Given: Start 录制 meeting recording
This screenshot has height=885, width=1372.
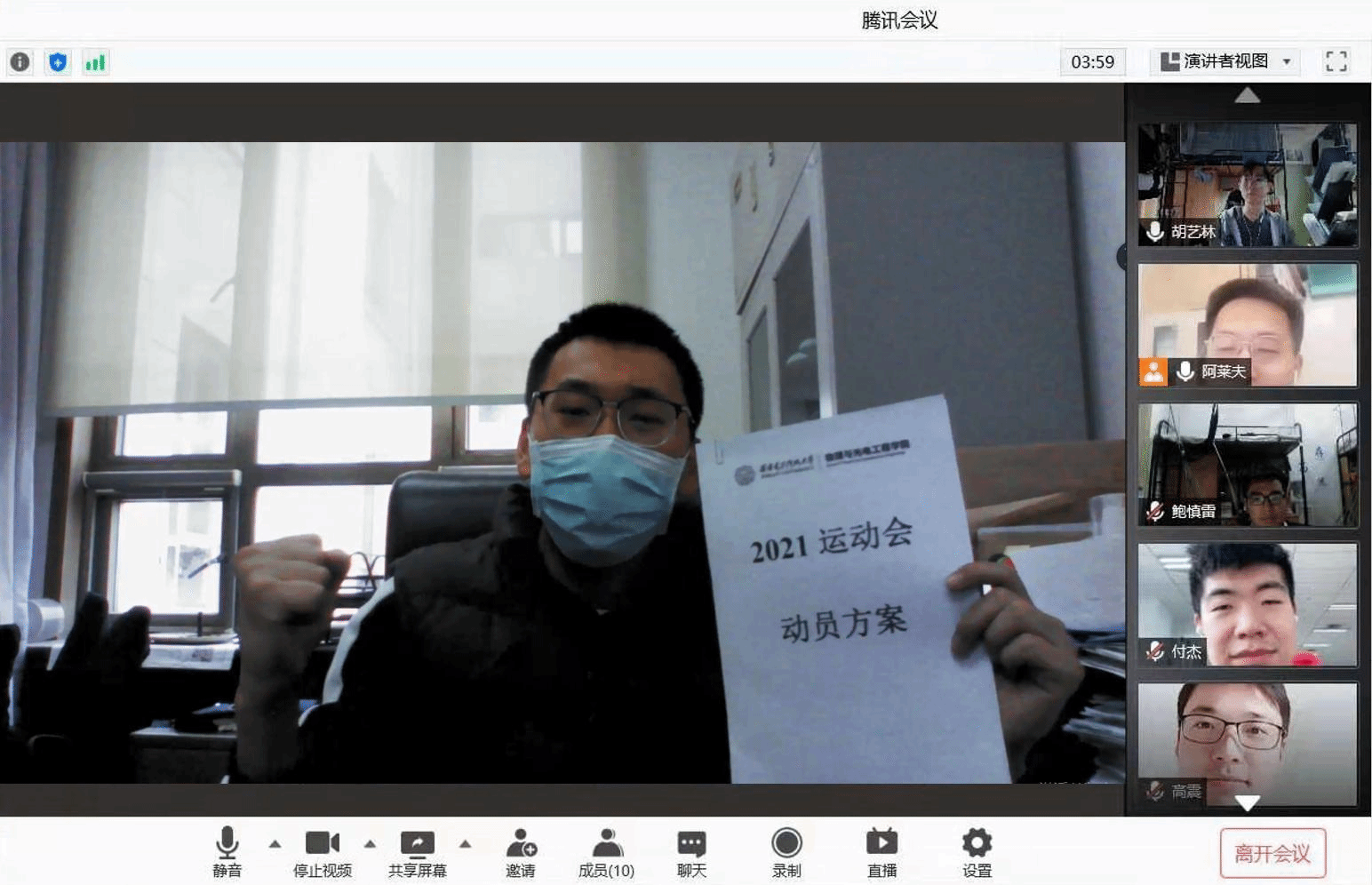Looking at the screenshot, I should (786, 853).
